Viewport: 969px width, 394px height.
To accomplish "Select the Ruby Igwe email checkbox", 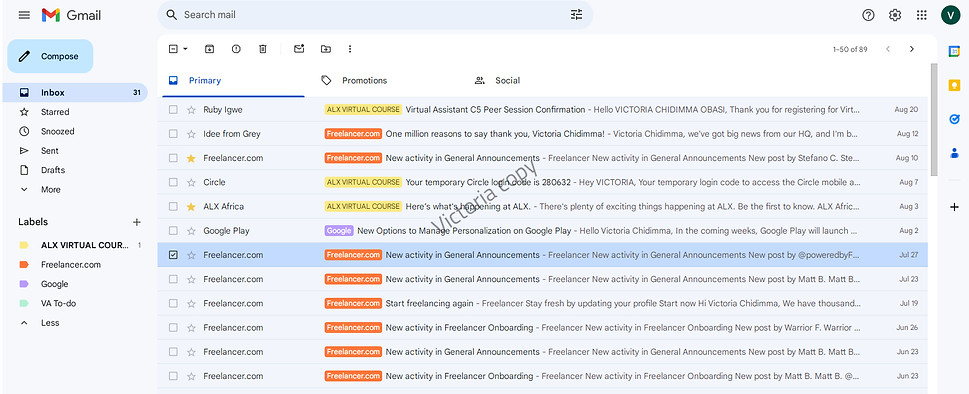I will 173,110.
